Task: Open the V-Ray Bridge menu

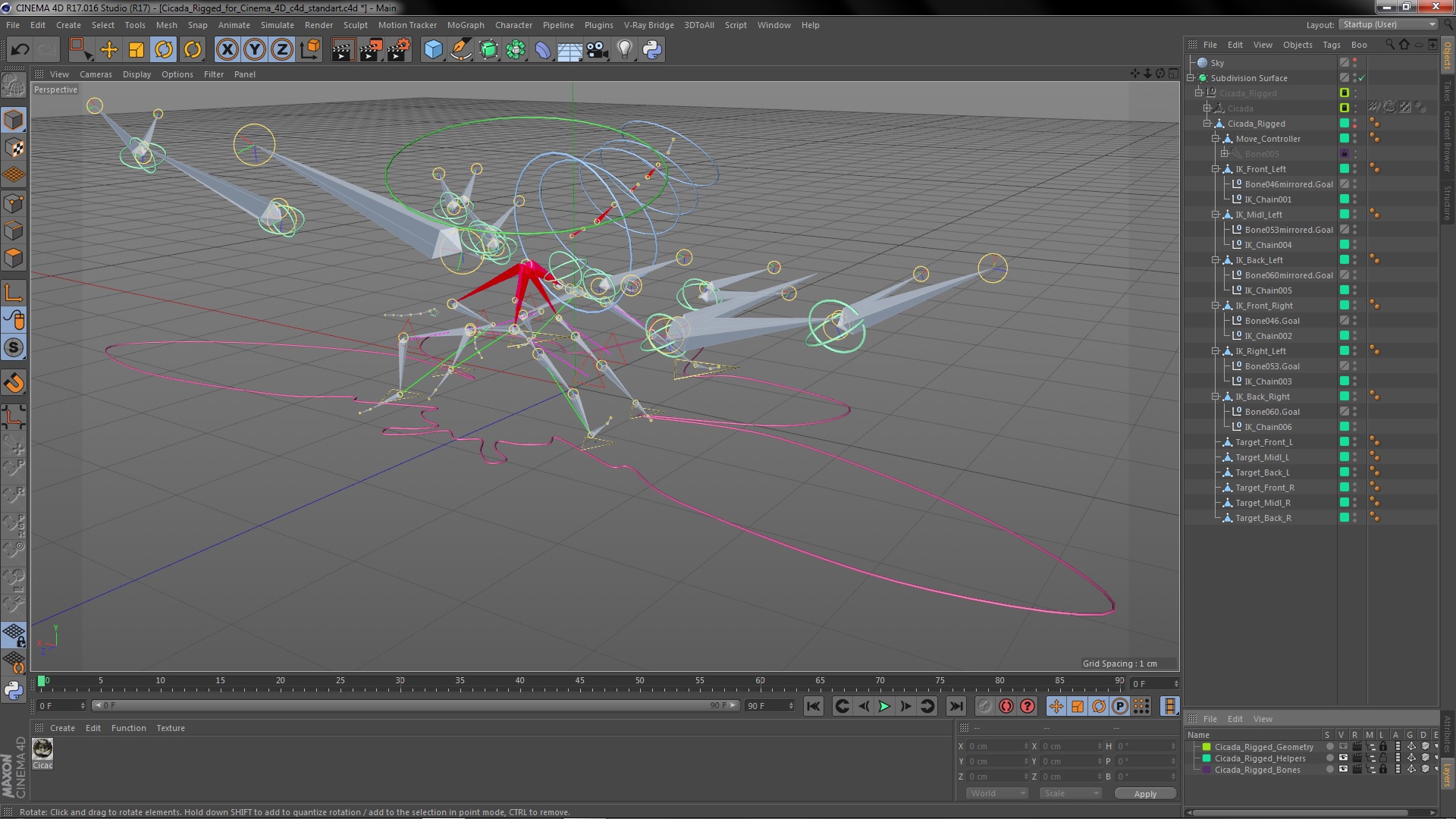Action: pyautogui.click(x=648, y=25)
